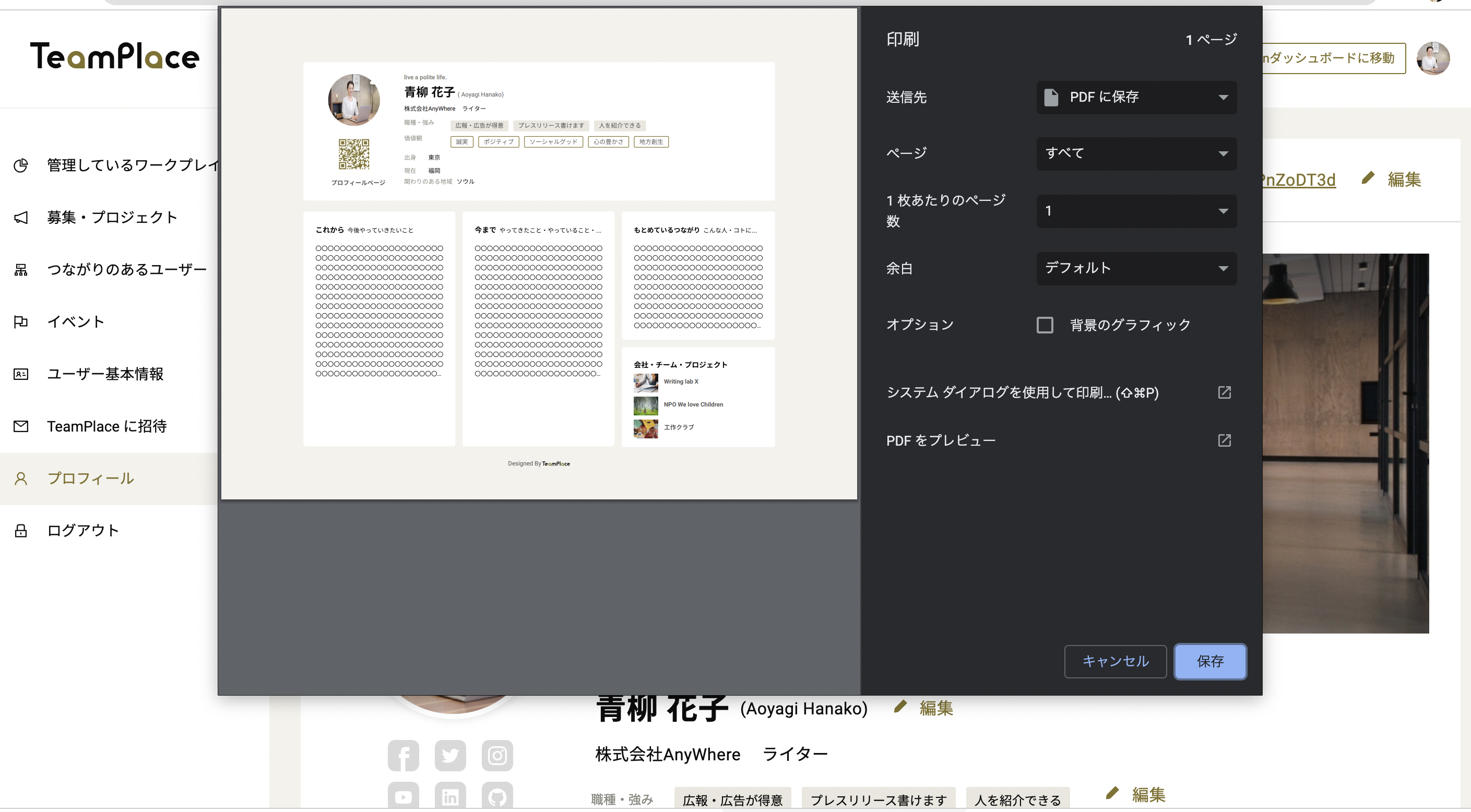Viewport: 1471px width, 812px height.
Task: Click the Instagram social icon
Action: click(497, 756)
